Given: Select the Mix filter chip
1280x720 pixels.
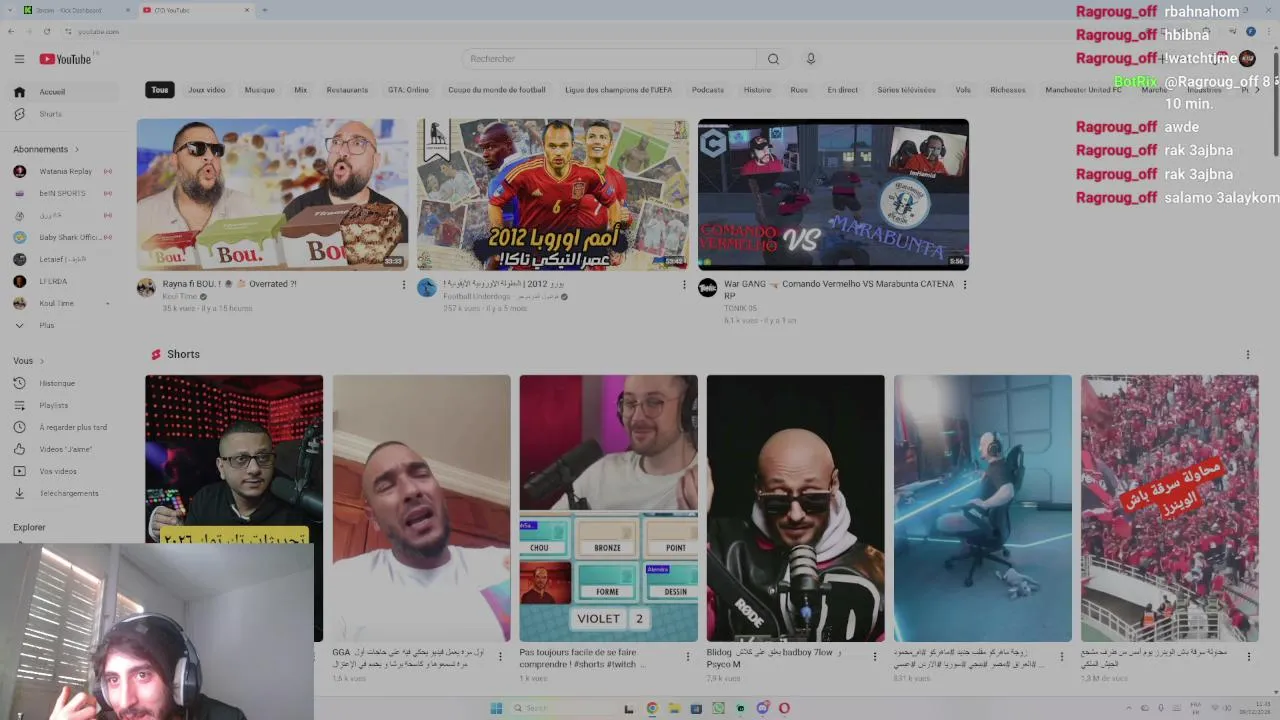Looking at the screenshot, I should (300, 90).
